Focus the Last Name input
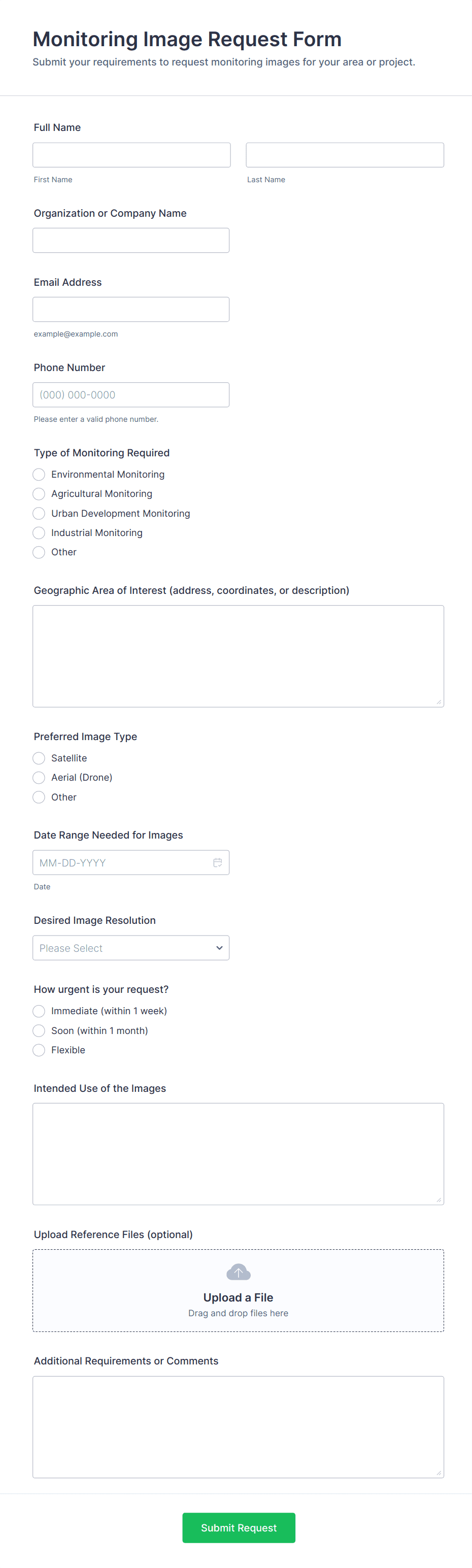Image resolution: width=472 pixels, height=1568 pixels. pyautogui.click(x=344, y=155)
